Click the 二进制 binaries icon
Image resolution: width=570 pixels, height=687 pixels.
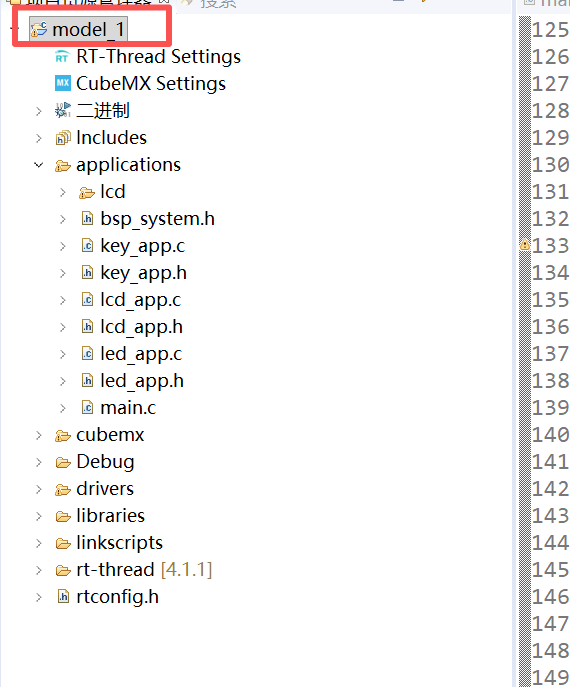63,110
